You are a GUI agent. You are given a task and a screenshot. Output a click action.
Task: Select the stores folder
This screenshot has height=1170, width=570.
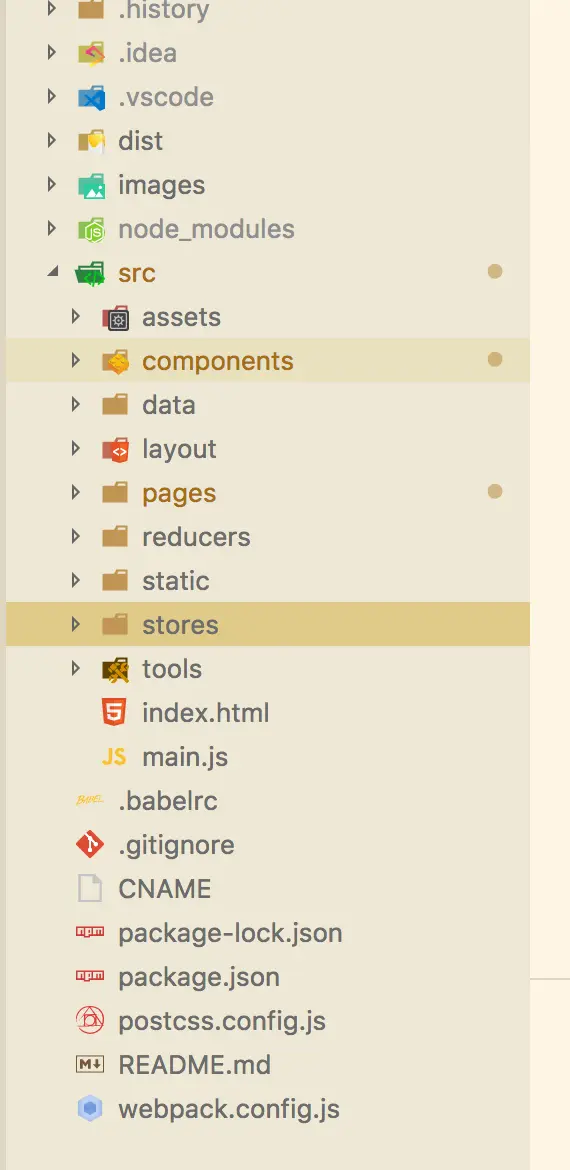click(268, 625)
